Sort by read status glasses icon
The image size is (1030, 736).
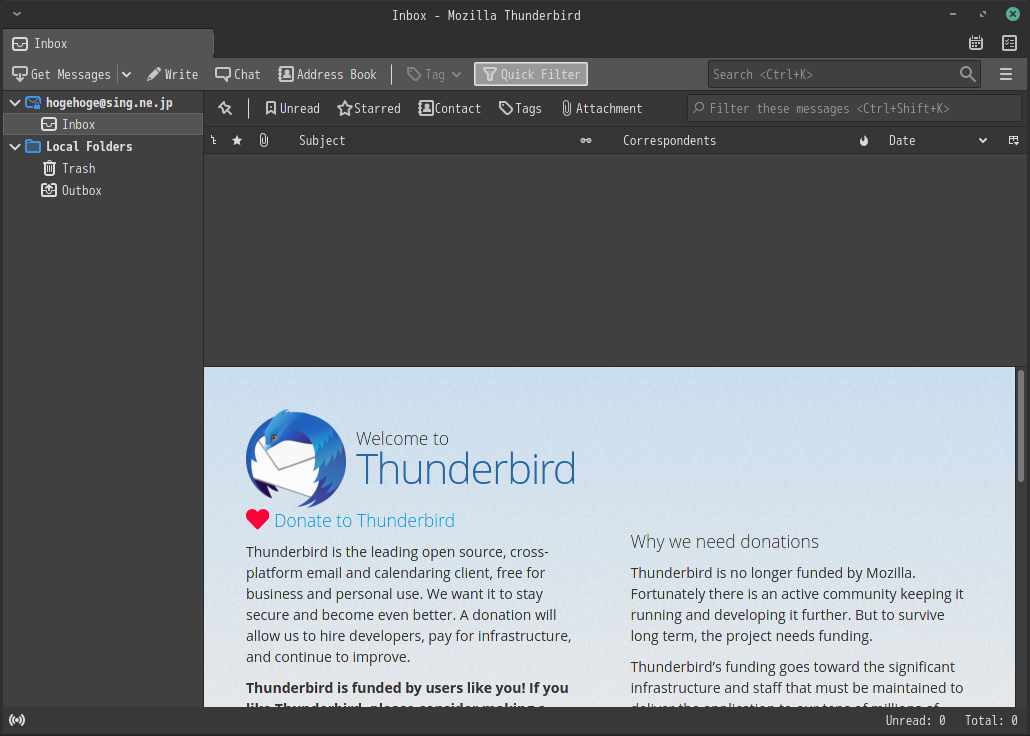click(x=586, y=140)
